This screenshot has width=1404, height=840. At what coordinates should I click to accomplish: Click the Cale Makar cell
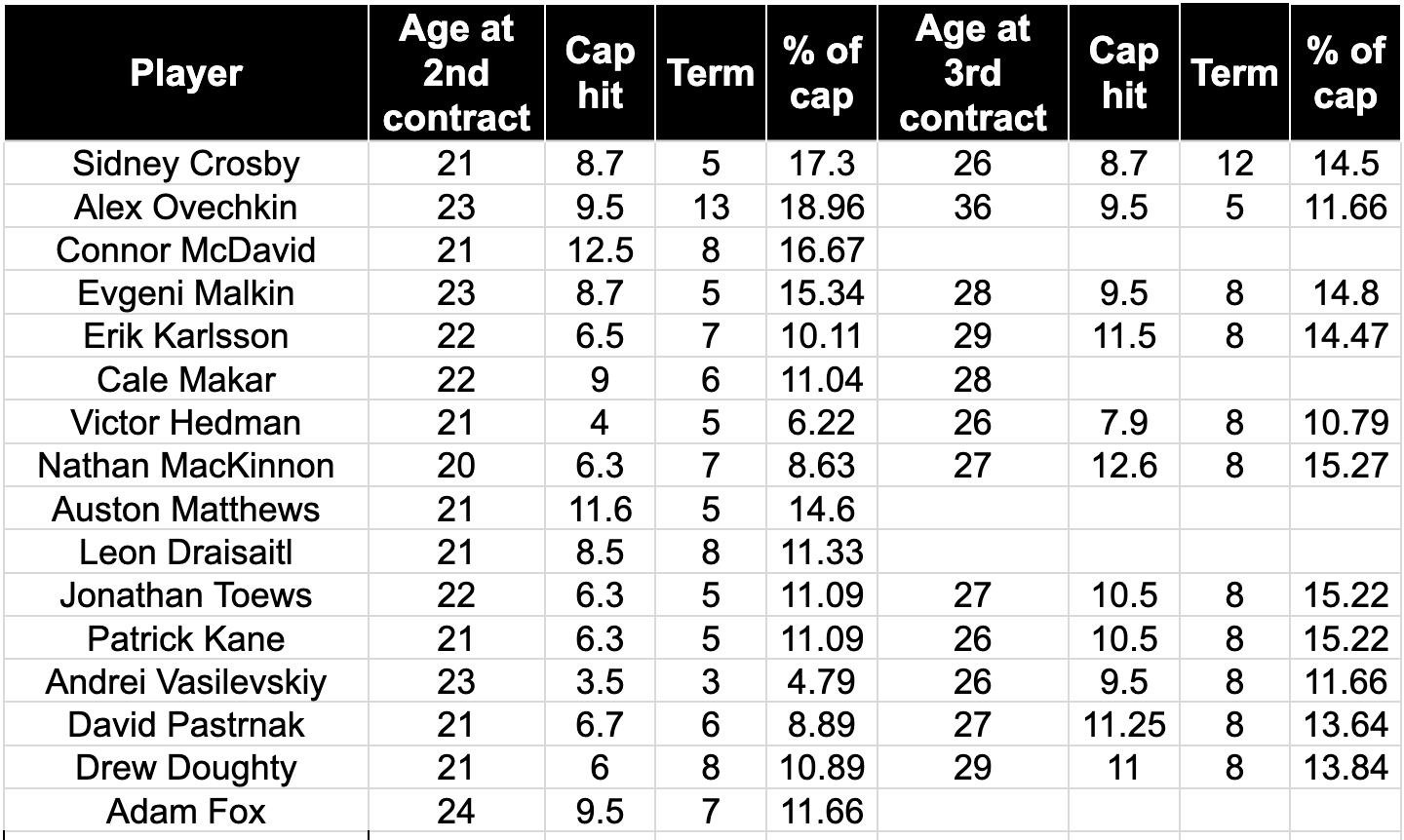point(185,379)
